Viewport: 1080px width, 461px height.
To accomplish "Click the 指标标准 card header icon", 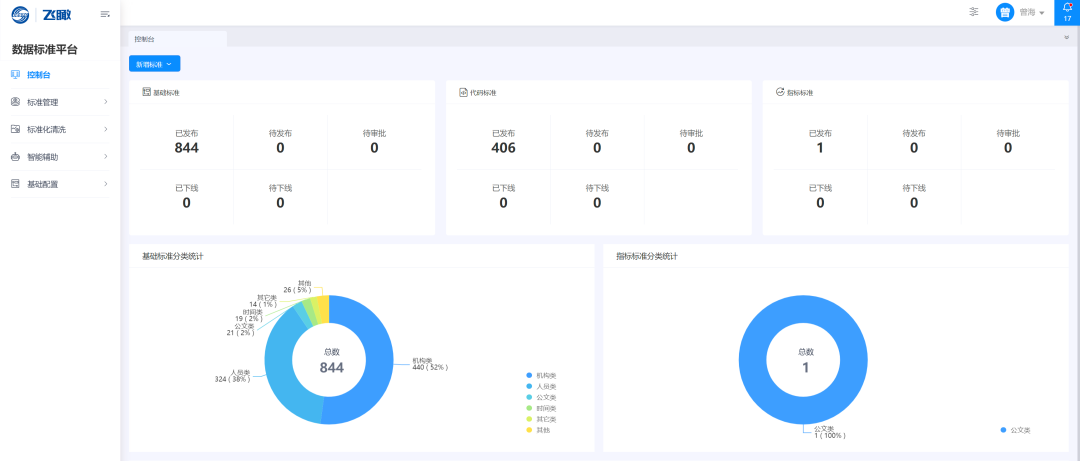I will [780, 92].
